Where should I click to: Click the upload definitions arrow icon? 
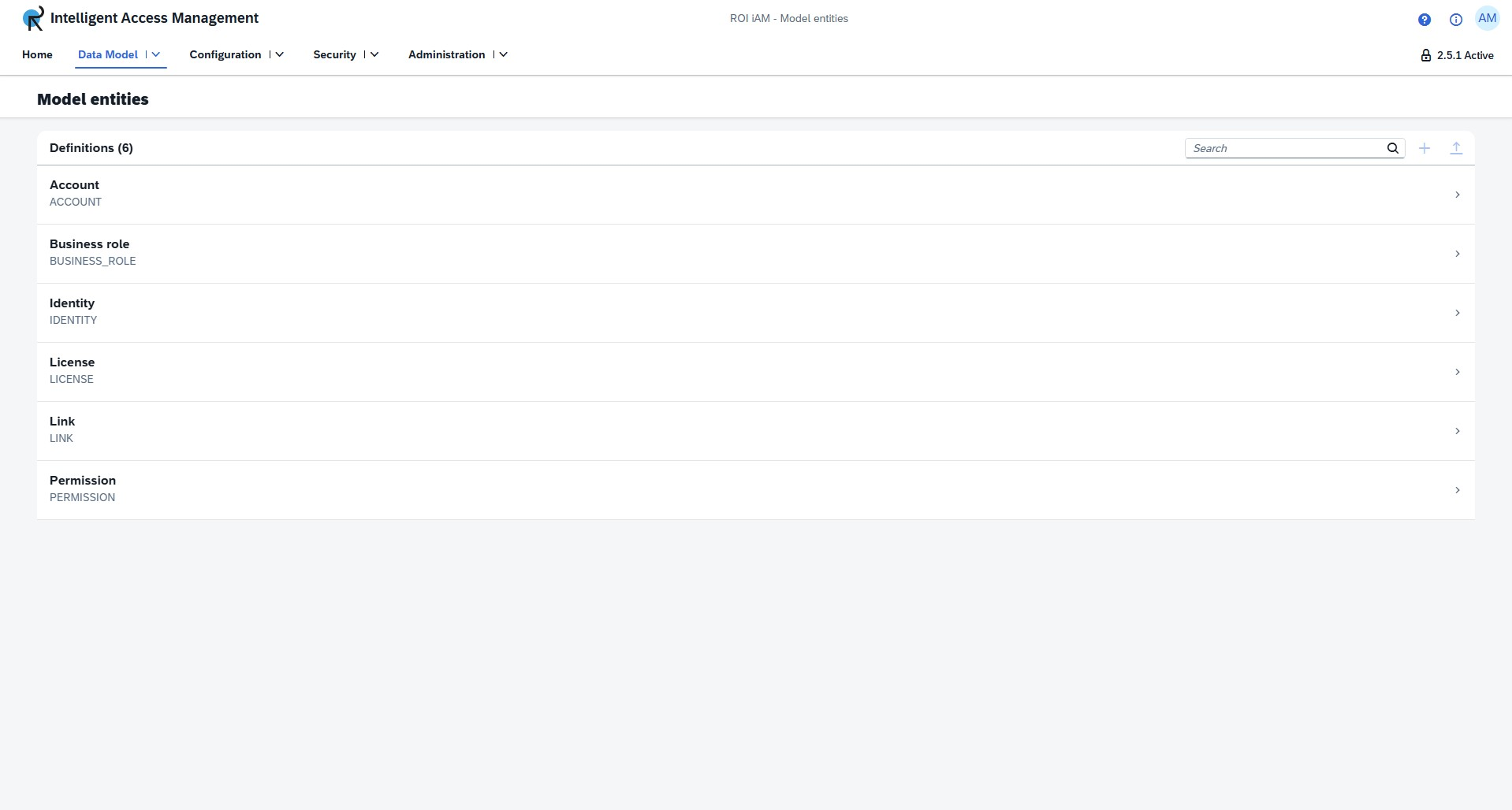[x=1455, y=148]
